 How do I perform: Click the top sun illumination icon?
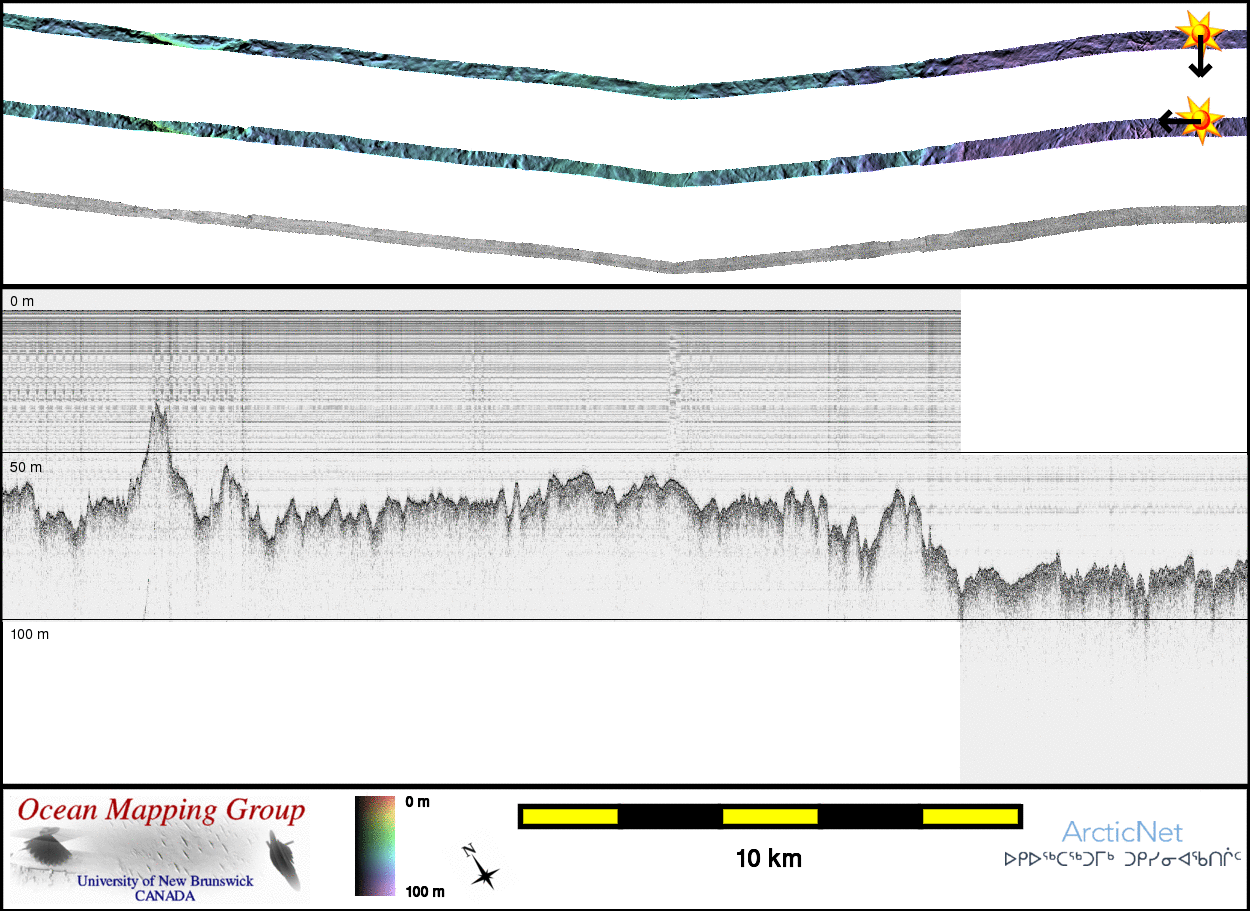[1197, 31]
